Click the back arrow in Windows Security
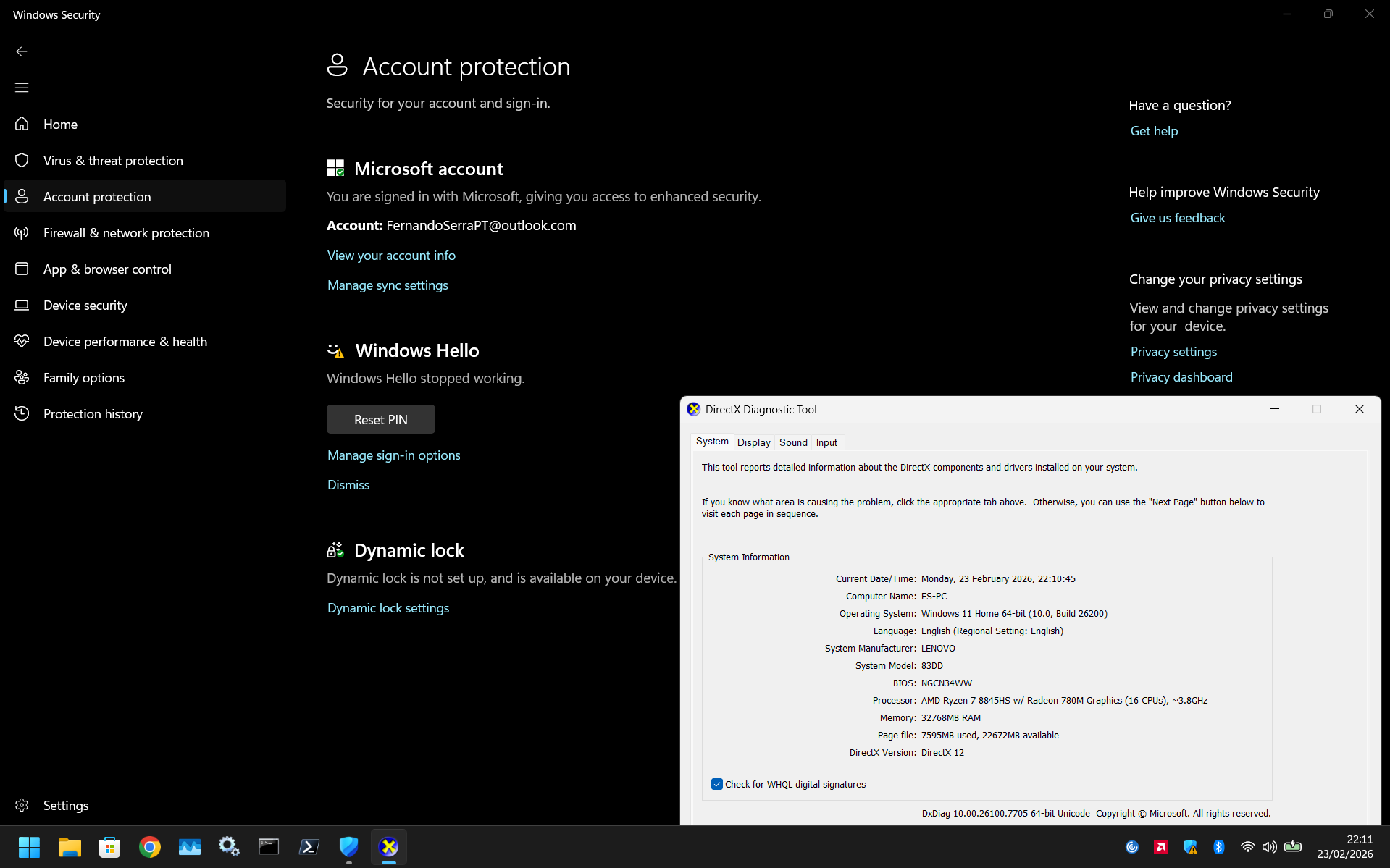The image size is (1390, 868). point(22,51)
